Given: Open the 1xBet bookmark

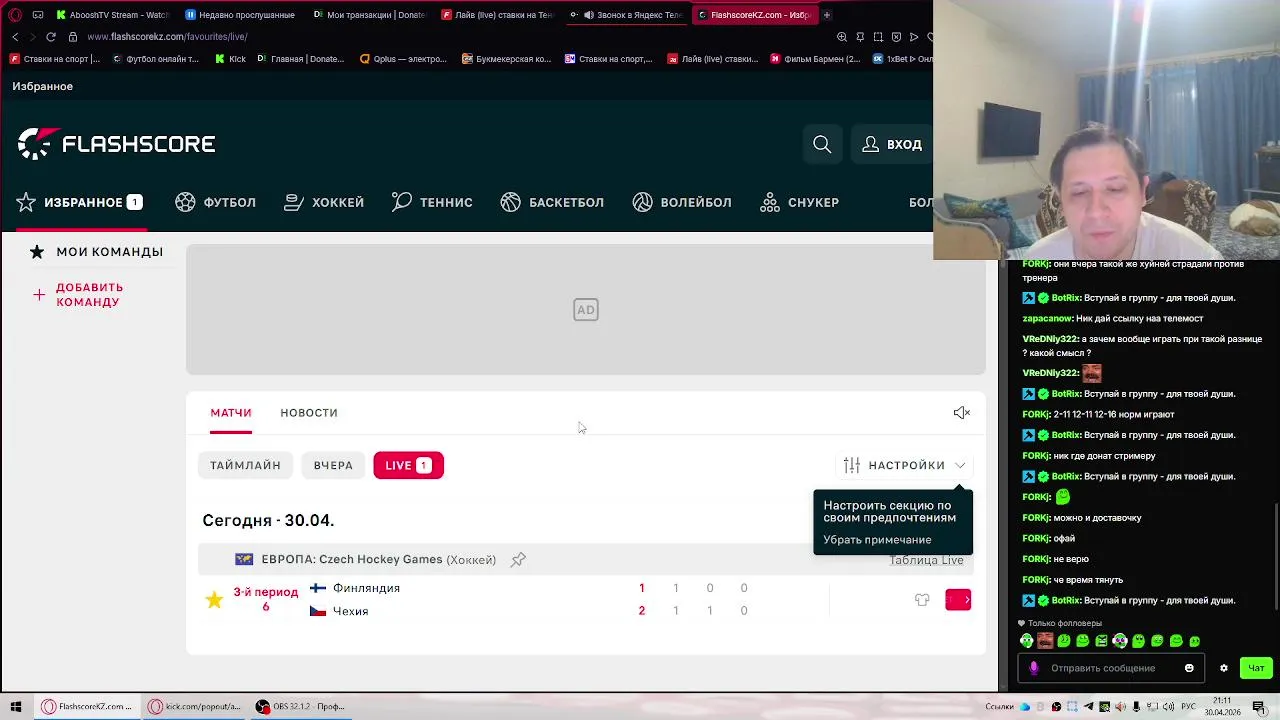Looking at the screenshot, I should [902, 59].
